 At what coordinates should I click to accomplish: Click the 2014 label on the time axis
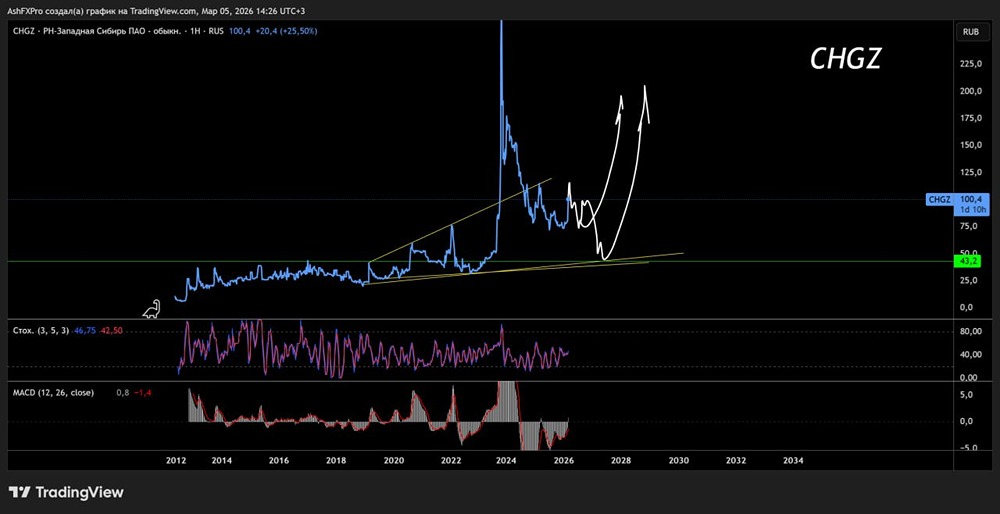click(x=221, y=460)
